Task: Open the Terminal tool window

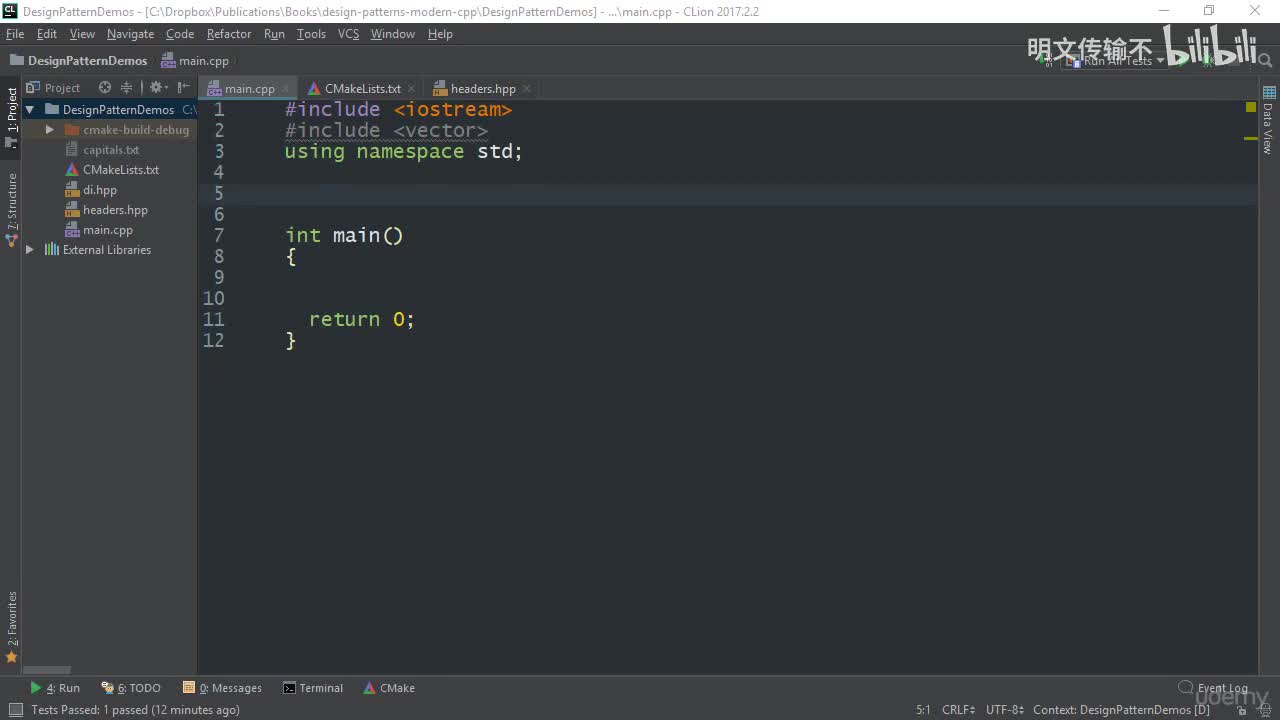Action: [313, 688]
